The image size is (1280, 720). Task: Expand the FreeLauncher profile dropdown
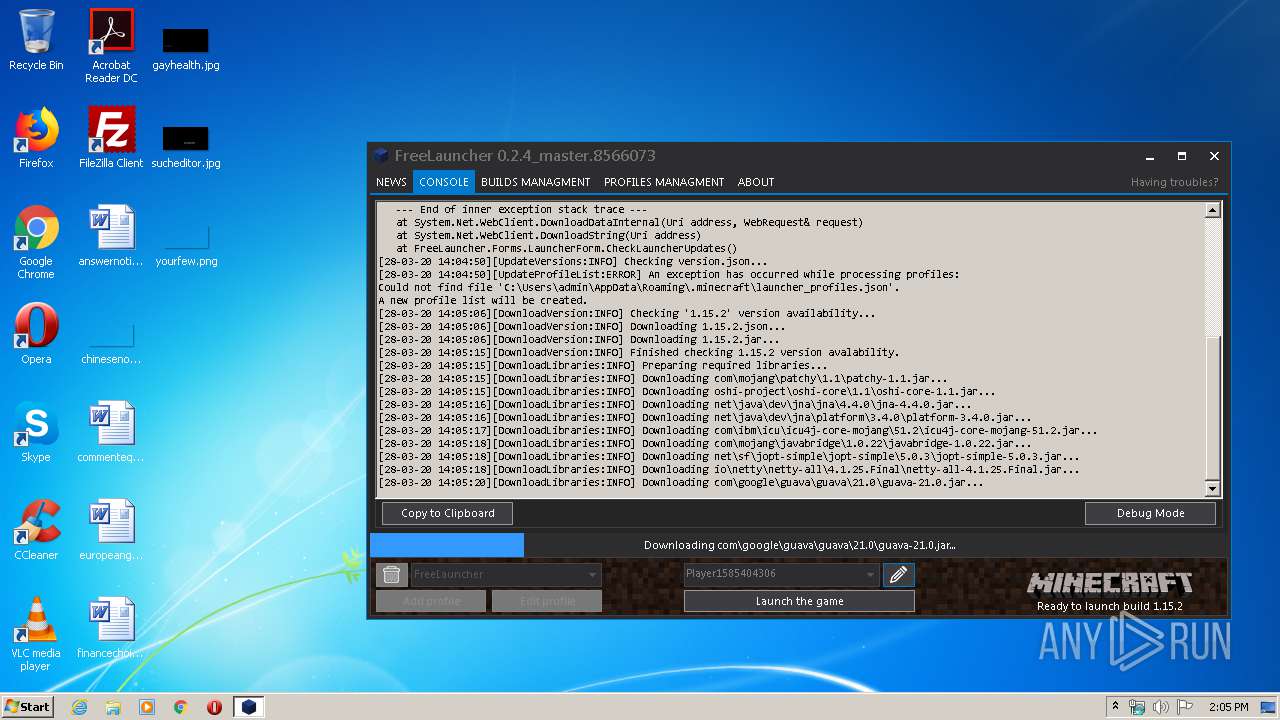point(592,574)
